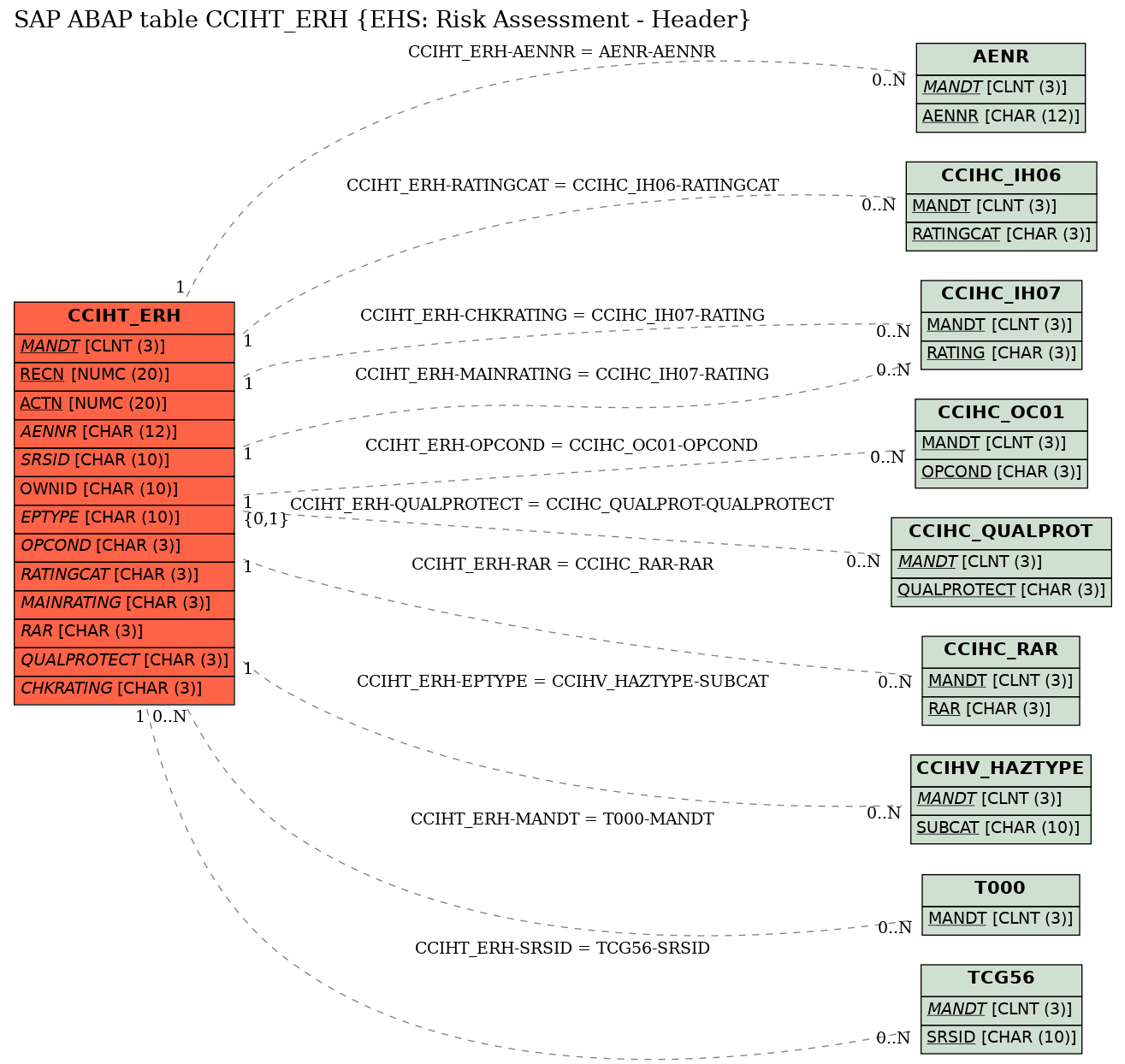Click the MANDT [CLNT (3)] row in CCIHT_ERH
Viewport: 1125px width, 1064px height.
click(124, 347)
